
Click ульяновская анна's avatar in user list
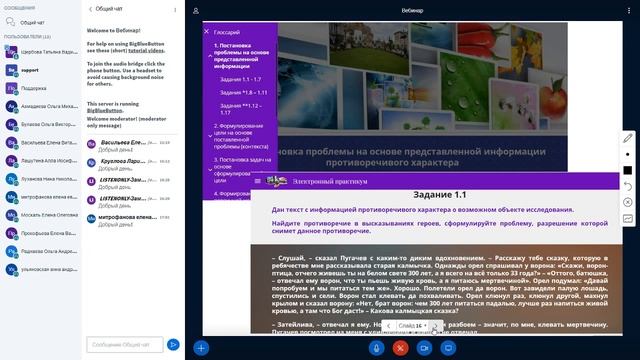click(11, 269)
